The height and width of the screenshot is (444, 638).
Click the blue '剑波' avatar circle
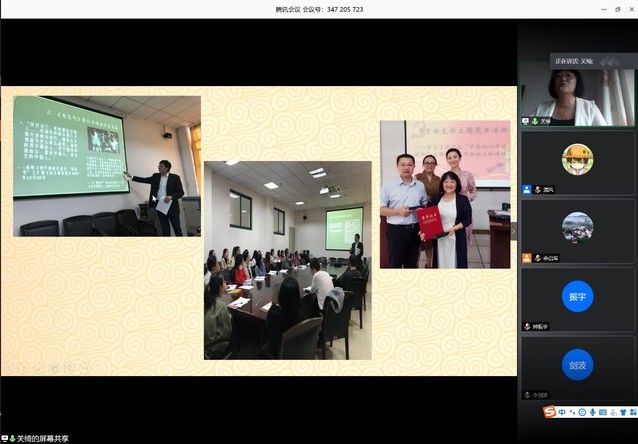click(577, 364)
